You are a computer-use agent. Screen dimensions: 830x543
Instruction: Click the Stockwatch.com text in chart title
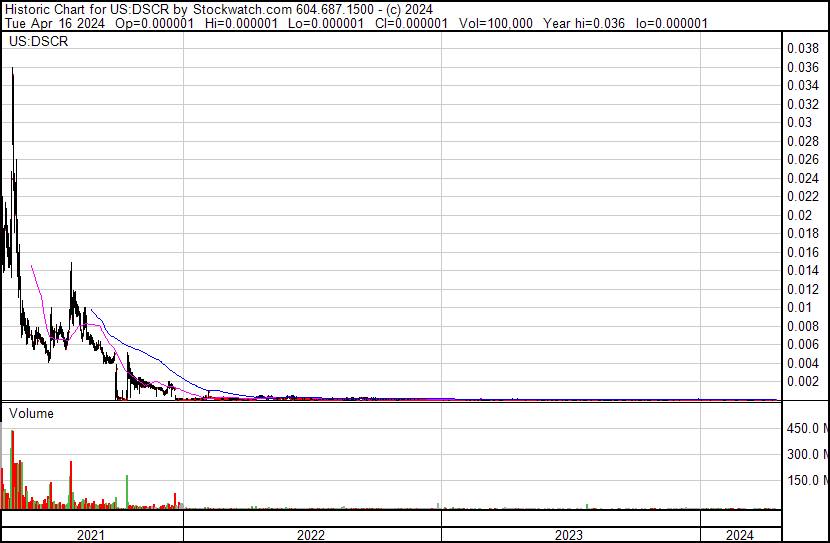[241, 7]
